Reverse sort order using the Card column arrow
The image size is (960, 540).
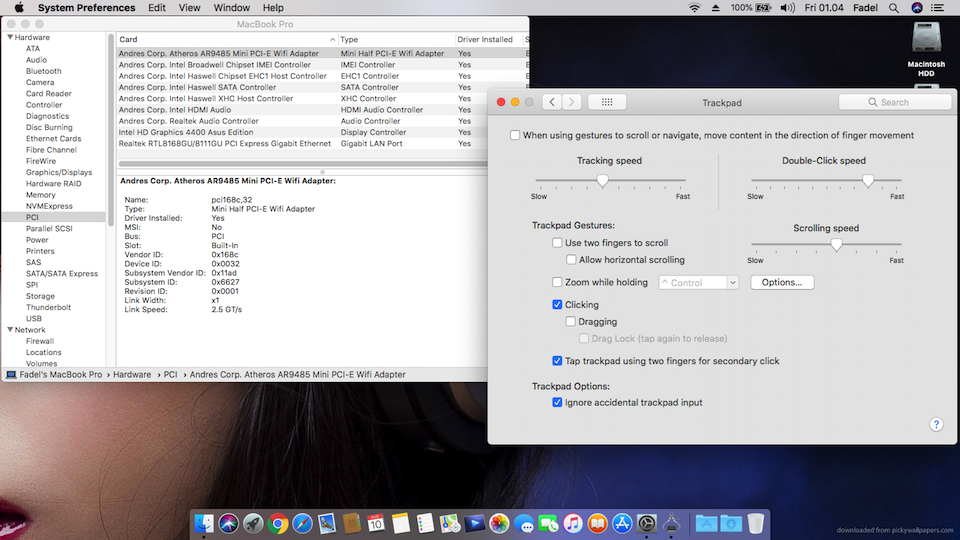332,39
